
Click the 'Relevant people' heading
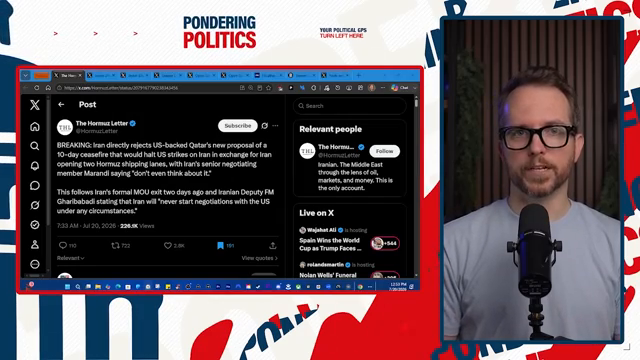pyautogui.click(x=331, y=129)
